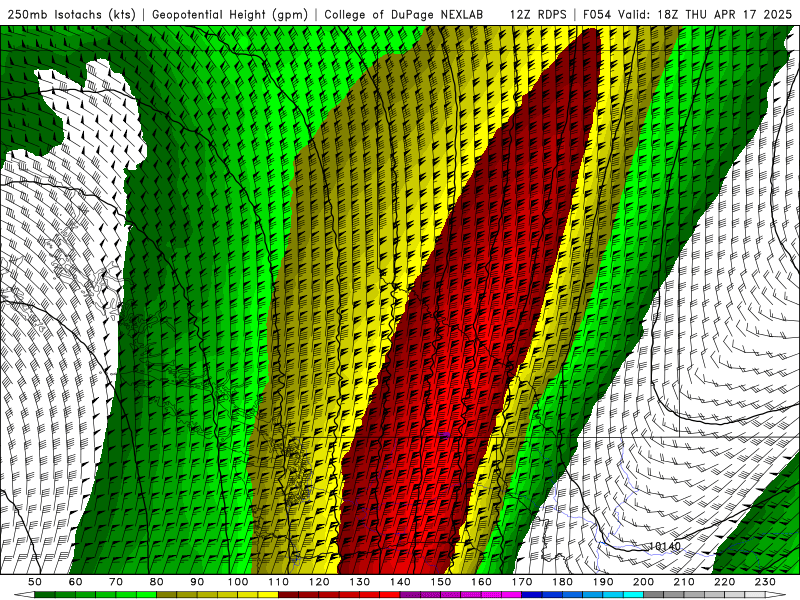Pick the lightest gray swatch, 225–230 kts
The width and height of the screenshot is (800, 600).
[x=755, y=594]
